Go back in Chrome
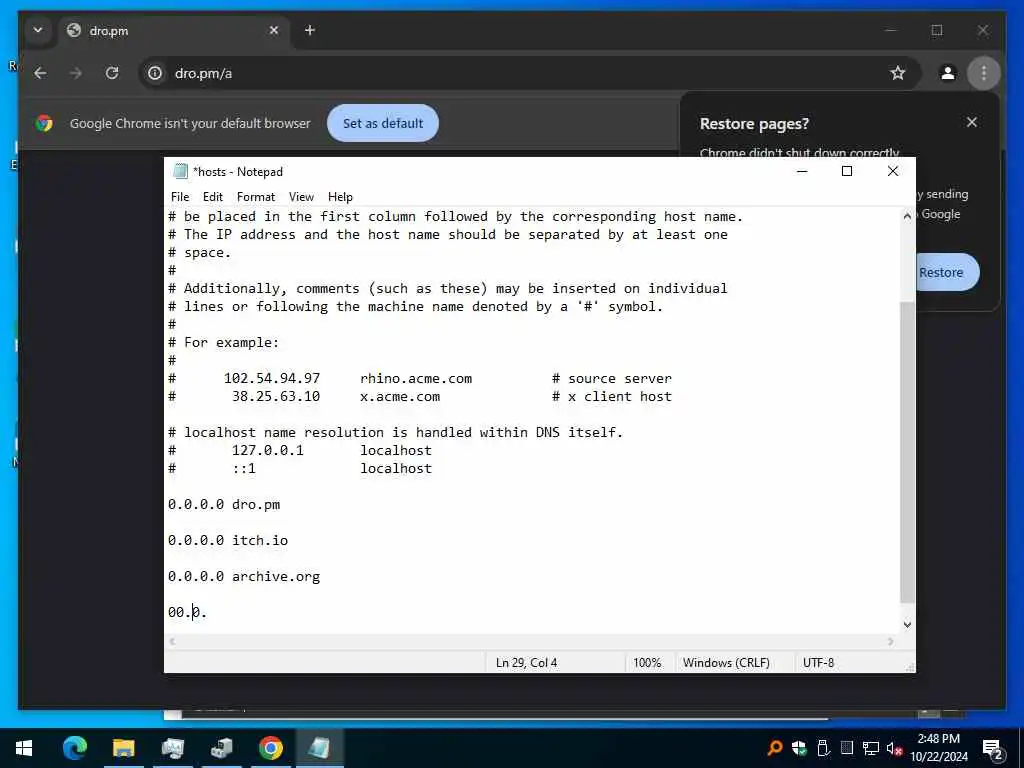 point(40,73)
